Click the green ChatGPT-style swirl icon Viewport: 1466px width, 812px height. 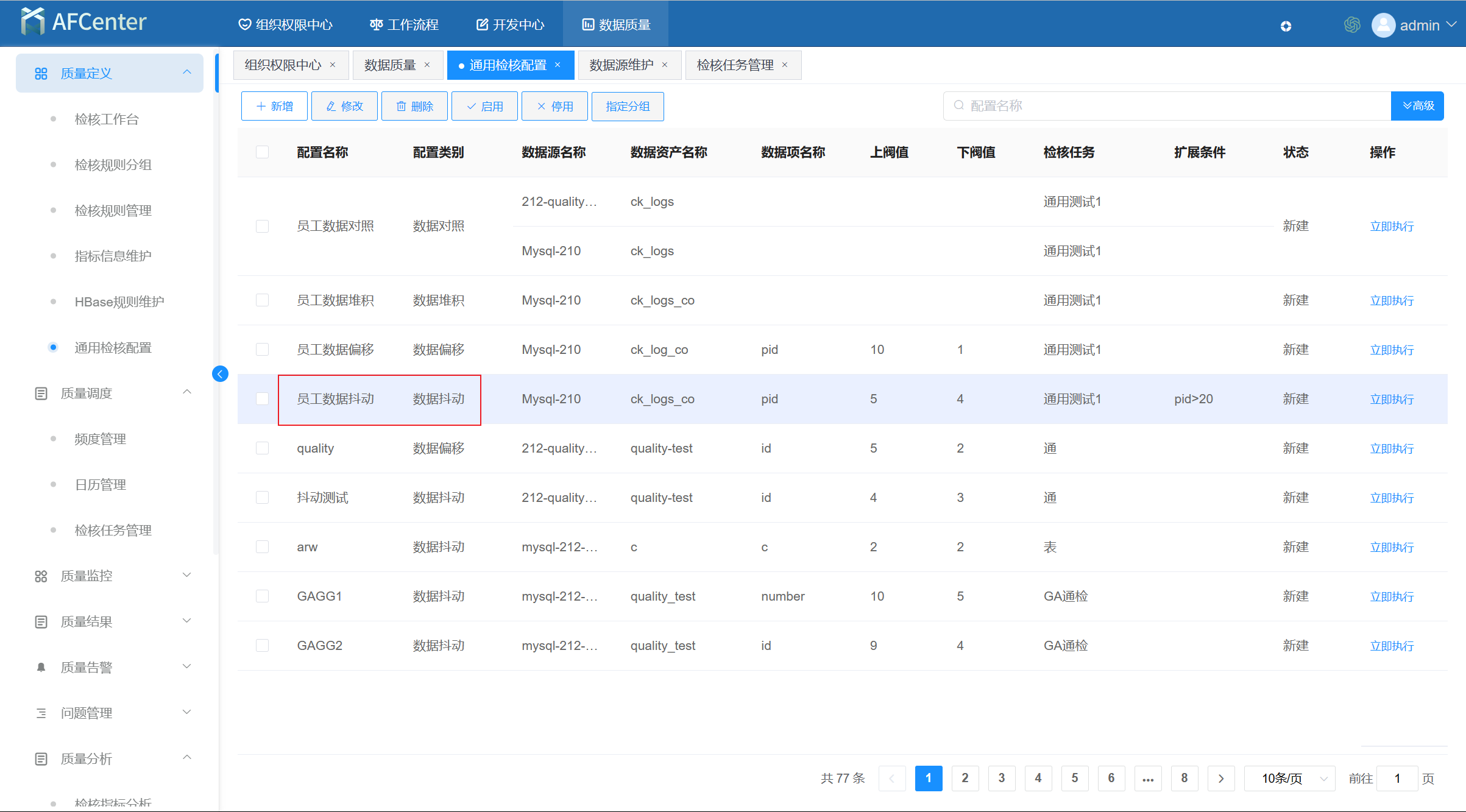[1351, 25]
